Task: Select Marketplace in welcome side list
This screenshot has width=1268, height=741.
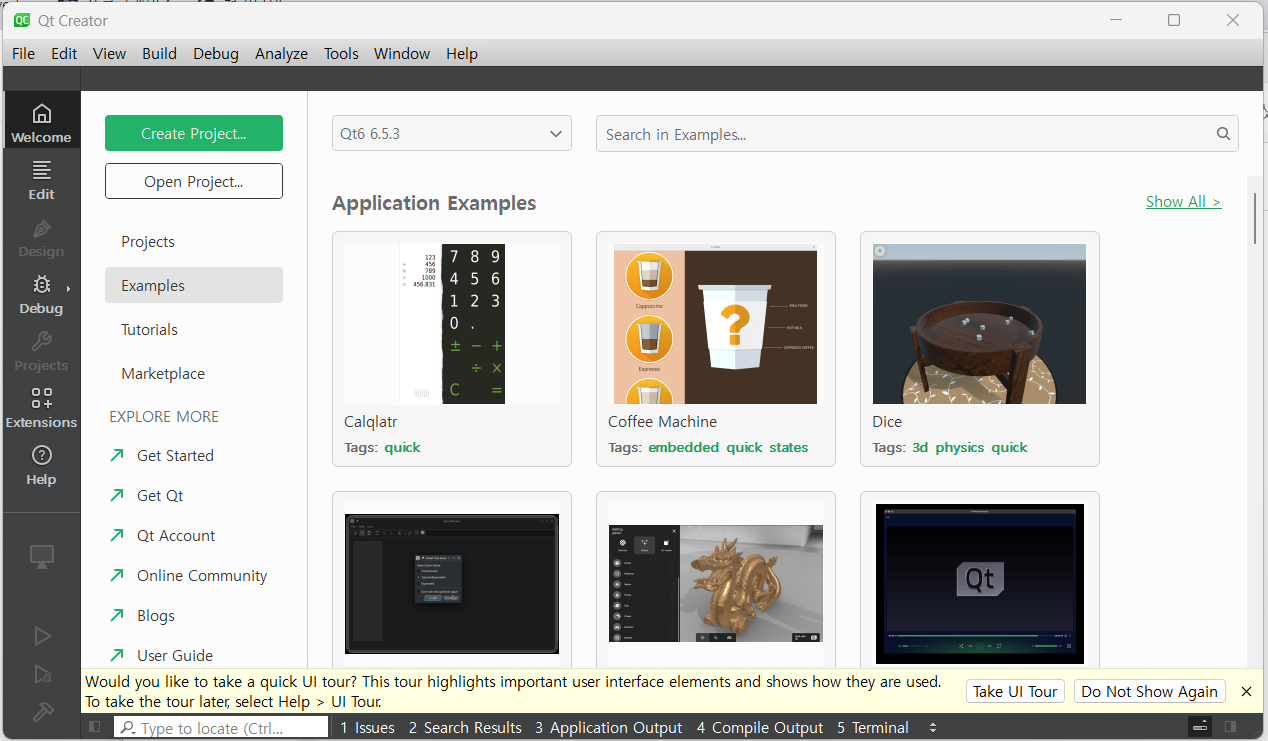Action: pos(194,373)
